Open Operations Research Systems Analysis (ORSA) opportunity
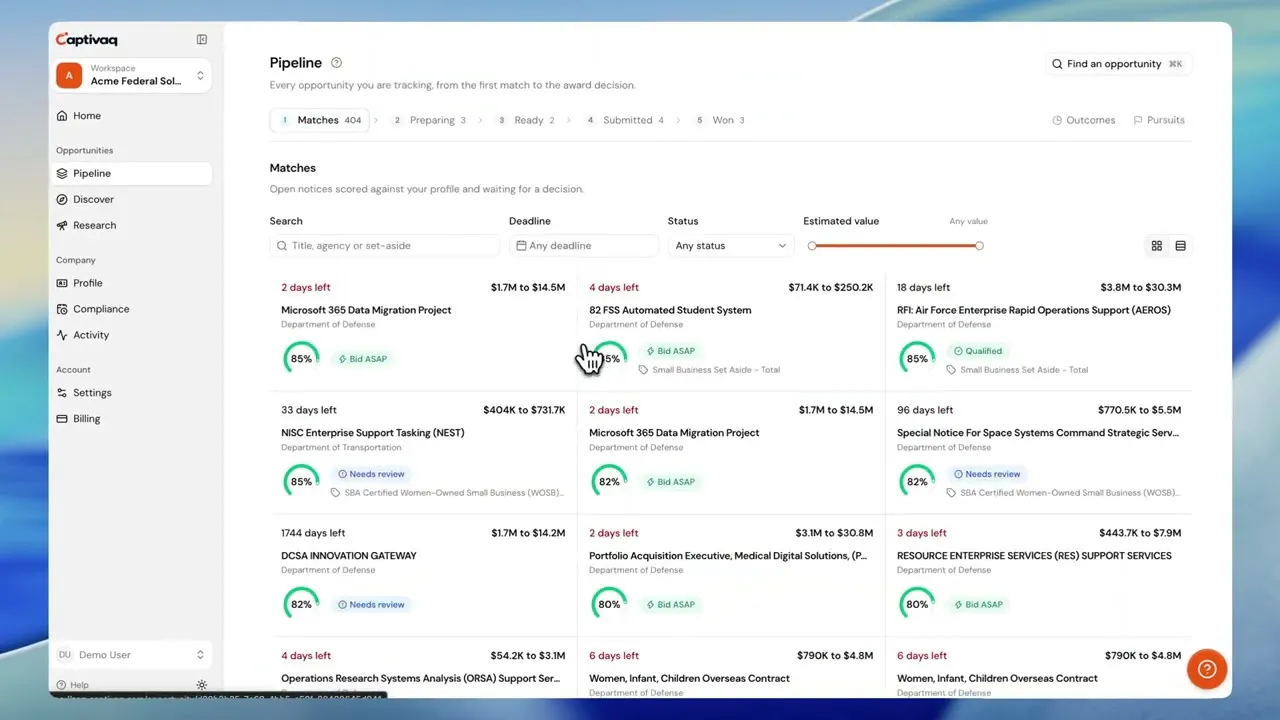The height and width of the screenshot is (720, 1280). [420, 679]
